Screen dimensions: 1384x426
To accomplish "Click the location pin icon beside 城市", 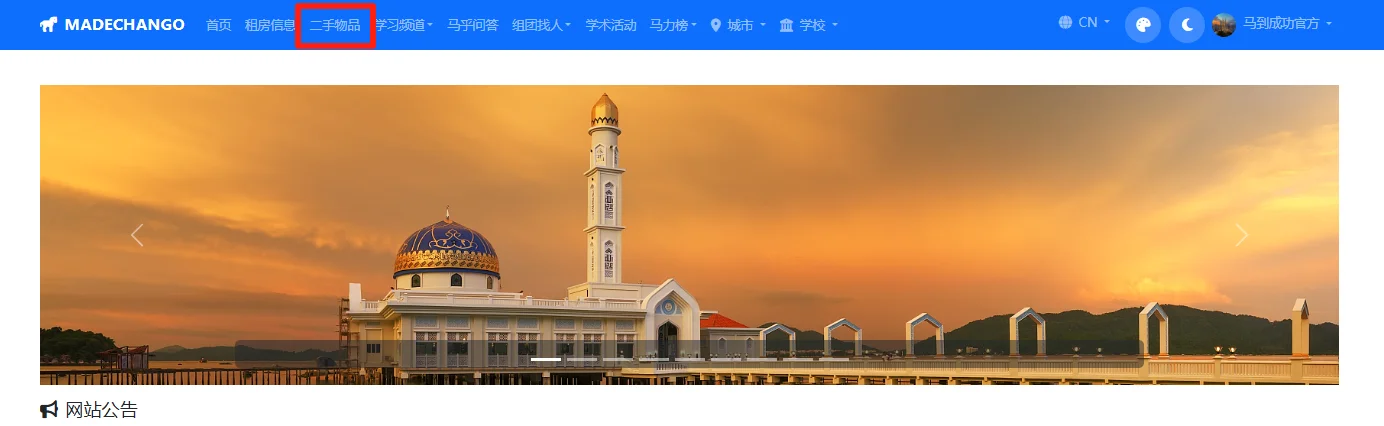I will point(715,25).
